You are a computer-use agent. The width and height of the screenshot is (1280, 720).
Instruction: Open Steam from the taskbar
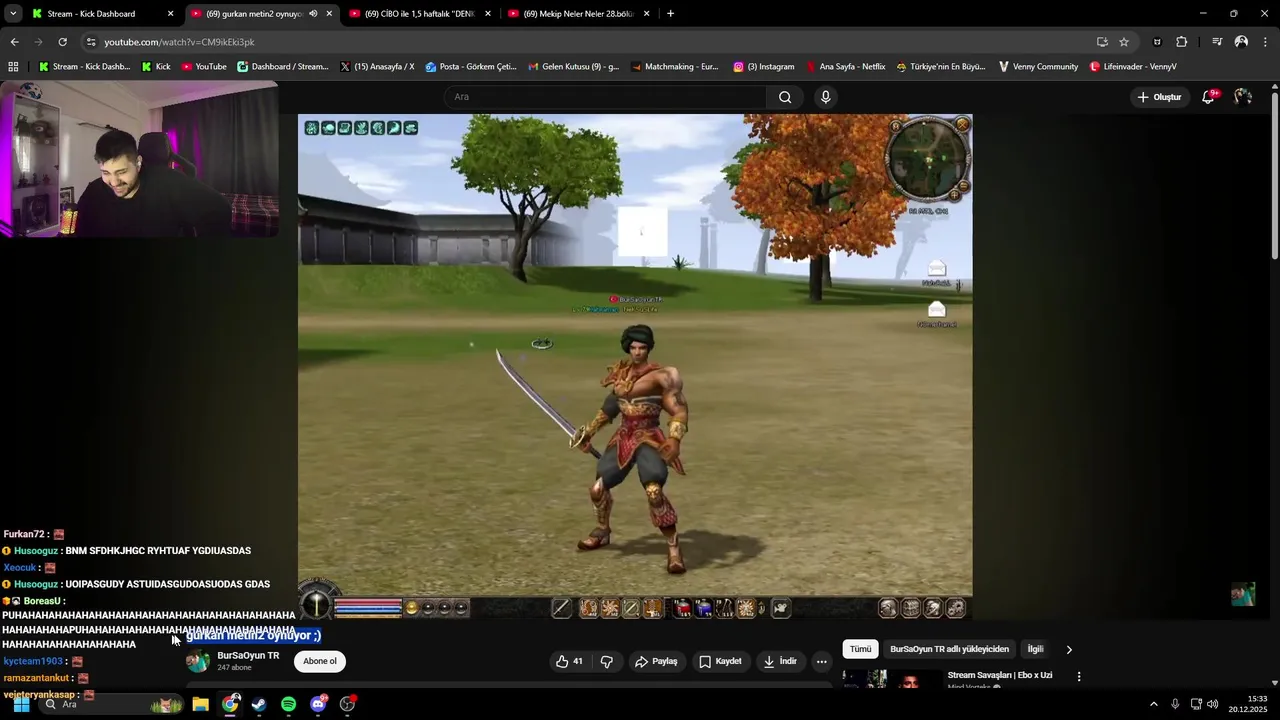click(259, 704)
